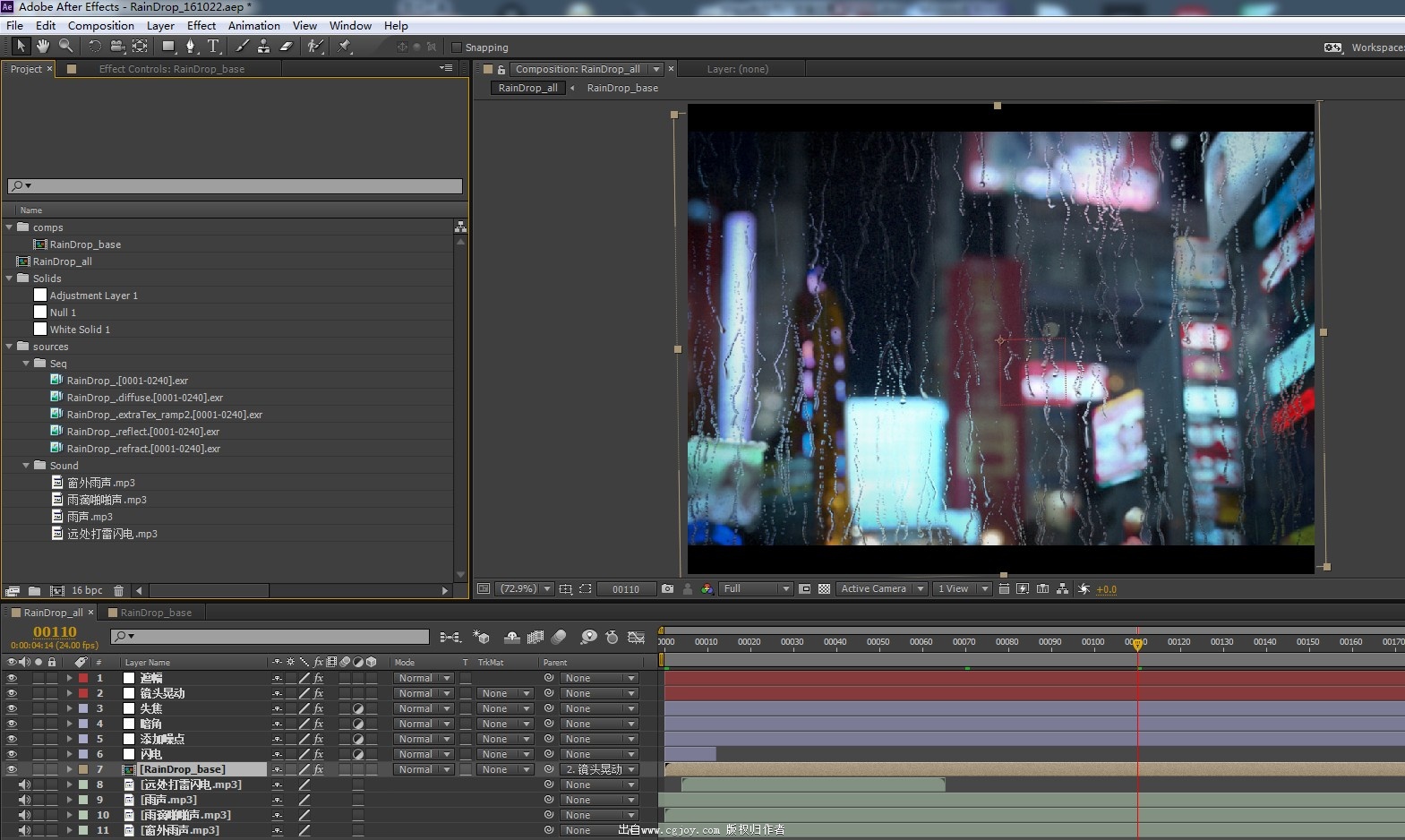This screenshot has width=1405, height=840.
Task: Enable Draft 3D in timeline
Action: 482,637
